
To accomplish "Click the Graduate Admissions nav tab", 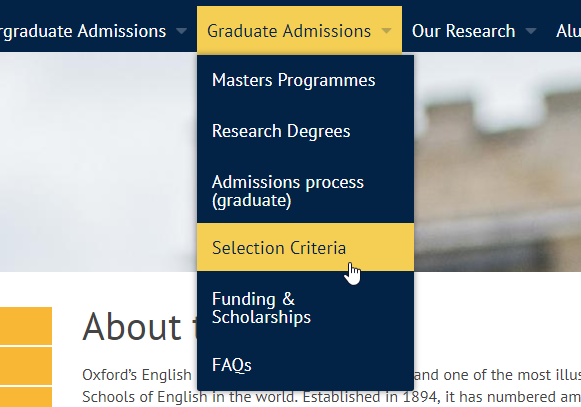I will point(299,30).
